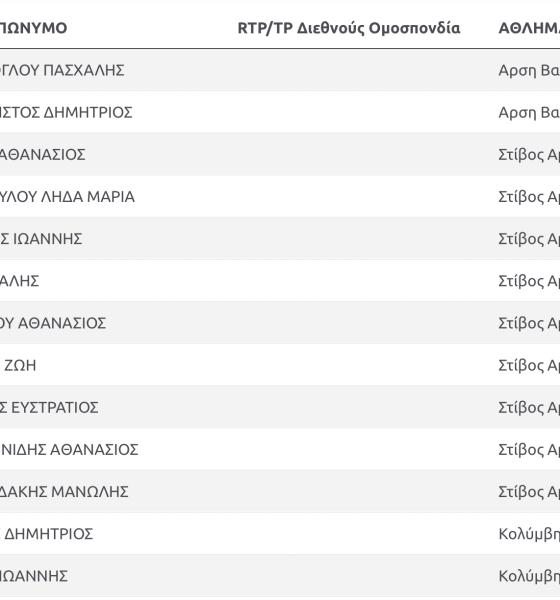Click the ΔΑΚΗΣ ΜΑΝΩΛΗΣ name cell
The image size is (560, 600).
(64, 491)
